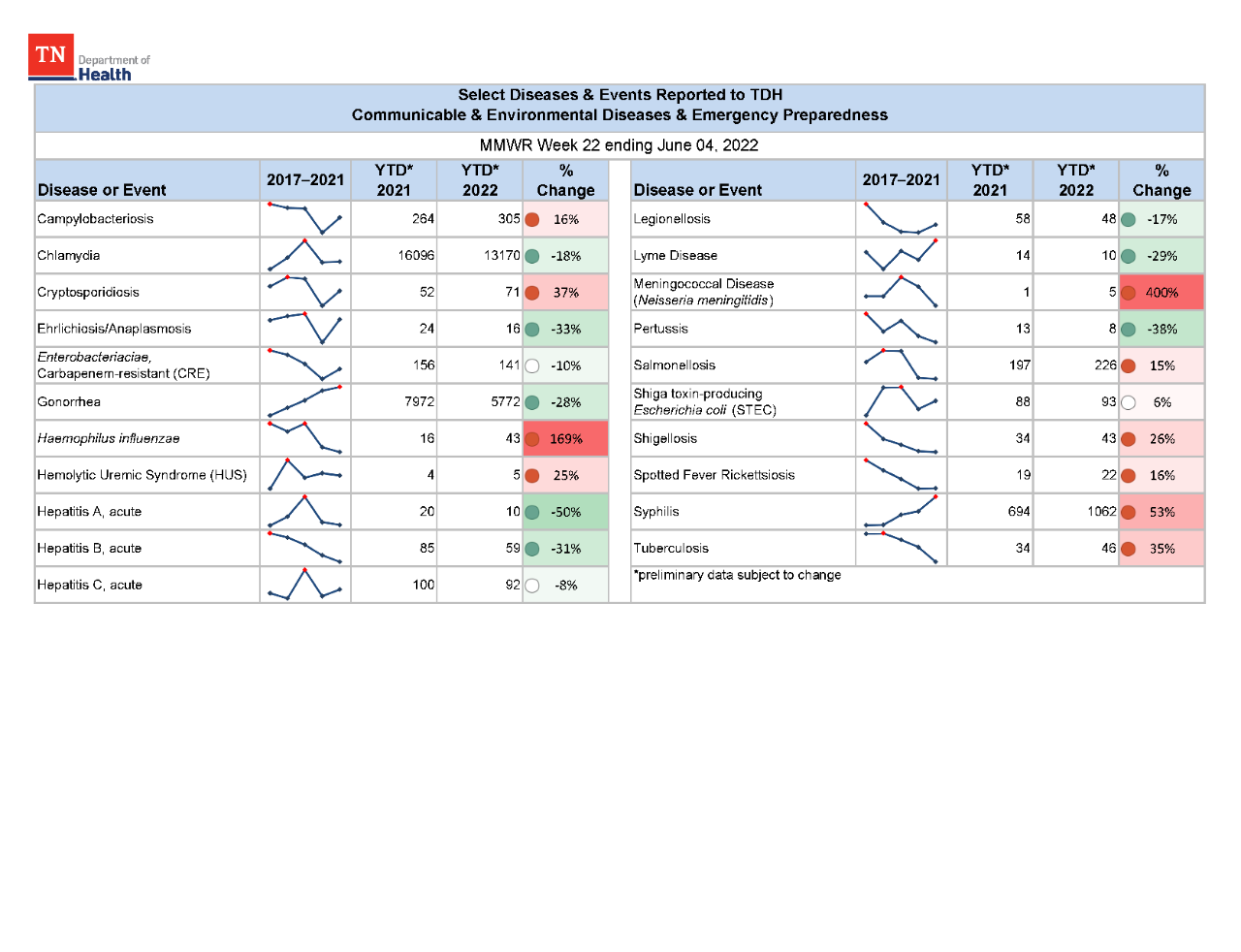Click the "Hemolytic Uremic Syndrome (HUS)" label

coord(142,475)
